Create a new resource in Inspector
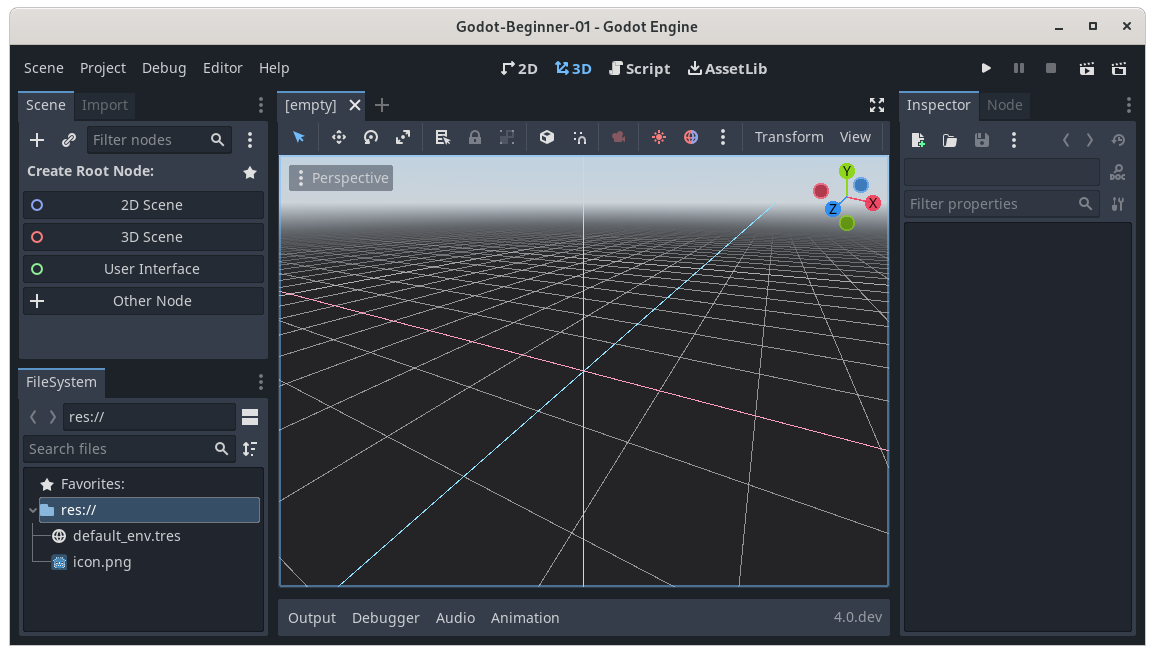Image resolution: width=1155 pixels, height=655 pixels. [x=918, y=140]
